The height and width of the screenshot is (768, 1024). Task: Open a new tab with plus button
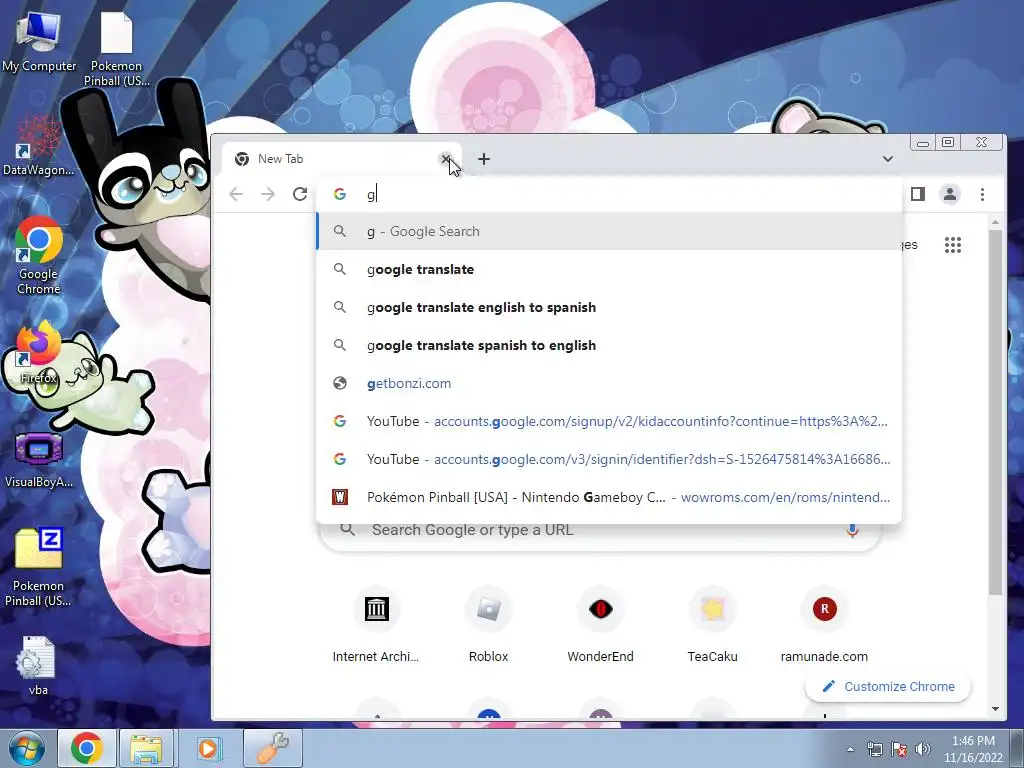pyautogui.click(x=483, y=159)
